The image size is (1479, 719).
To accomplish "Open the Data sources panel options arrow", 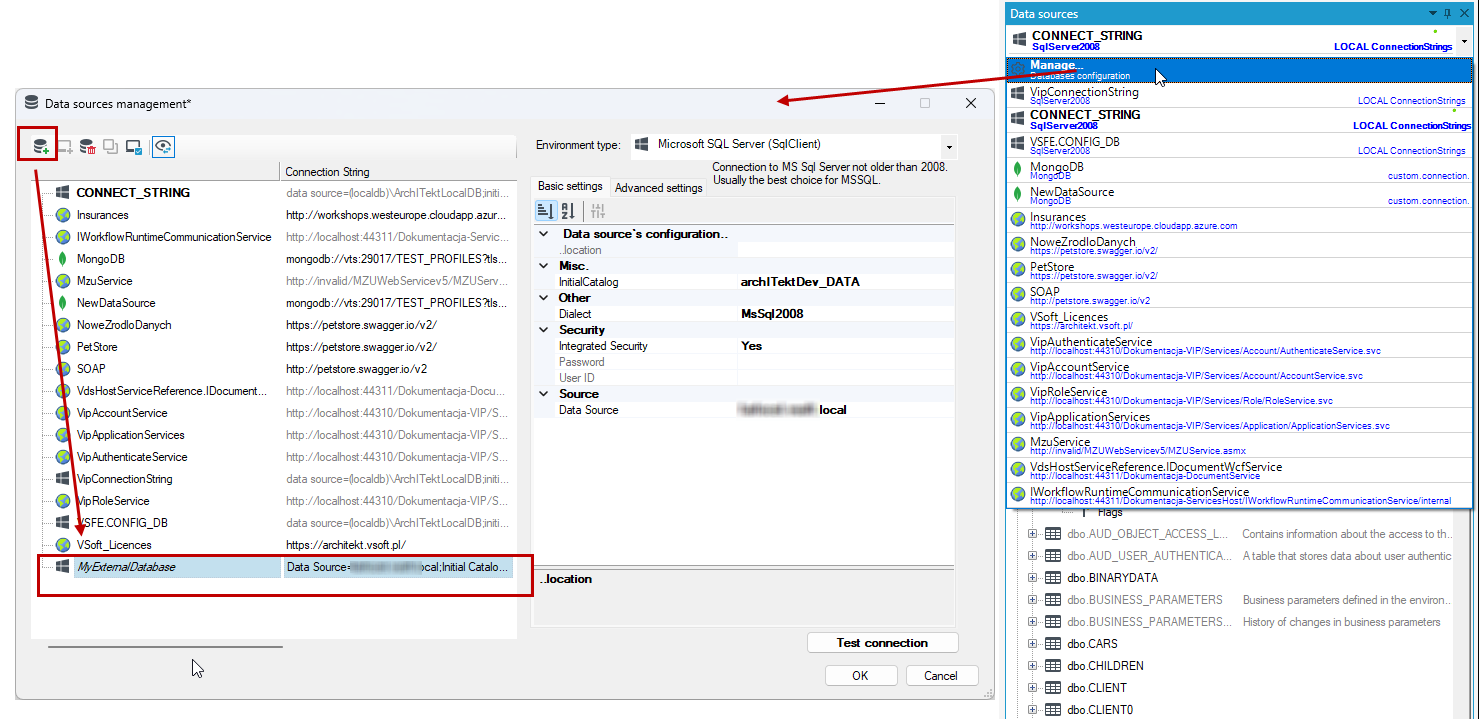I will click(1433, 13).
